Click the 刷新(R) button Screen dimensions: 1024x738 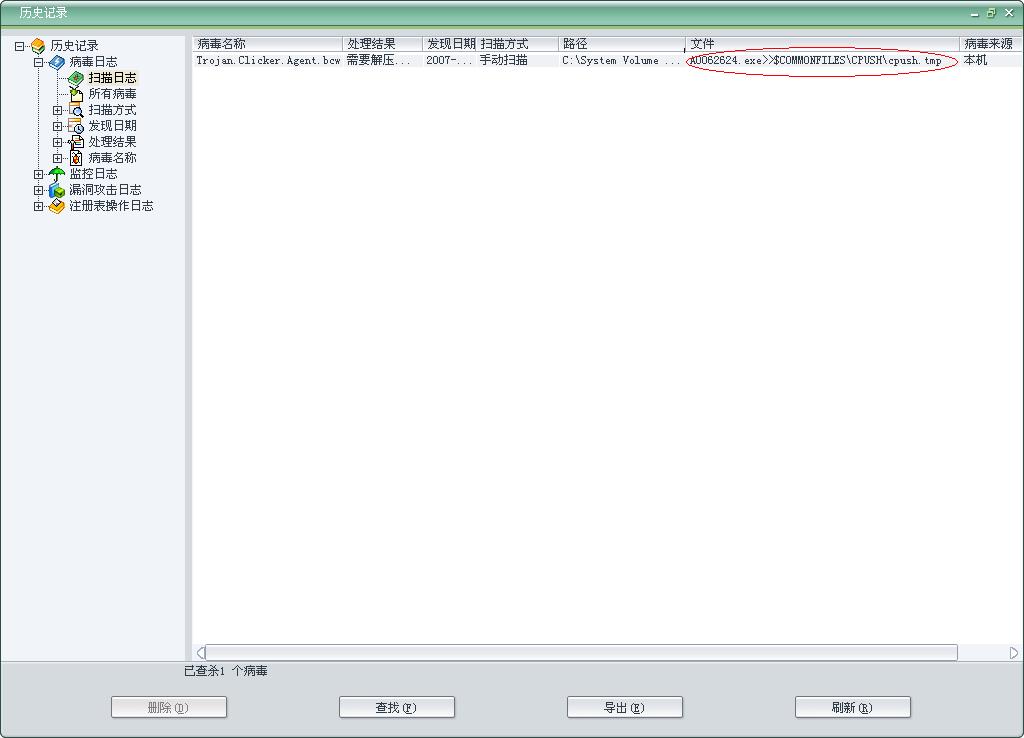(x=852, y=707)
